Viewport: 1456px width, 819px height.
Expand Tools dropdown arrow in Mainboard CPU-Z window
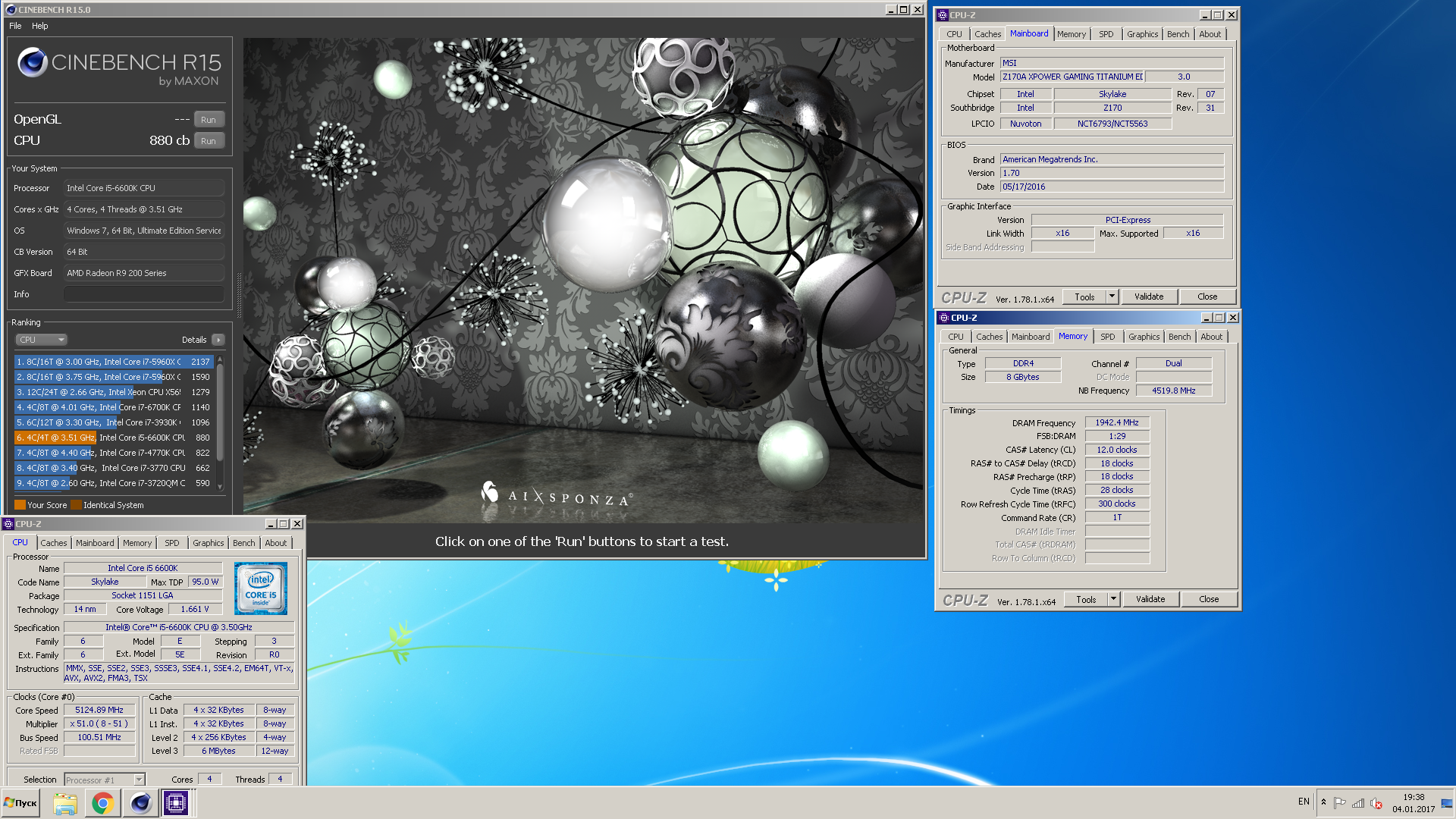click(x=1112, y=297)
